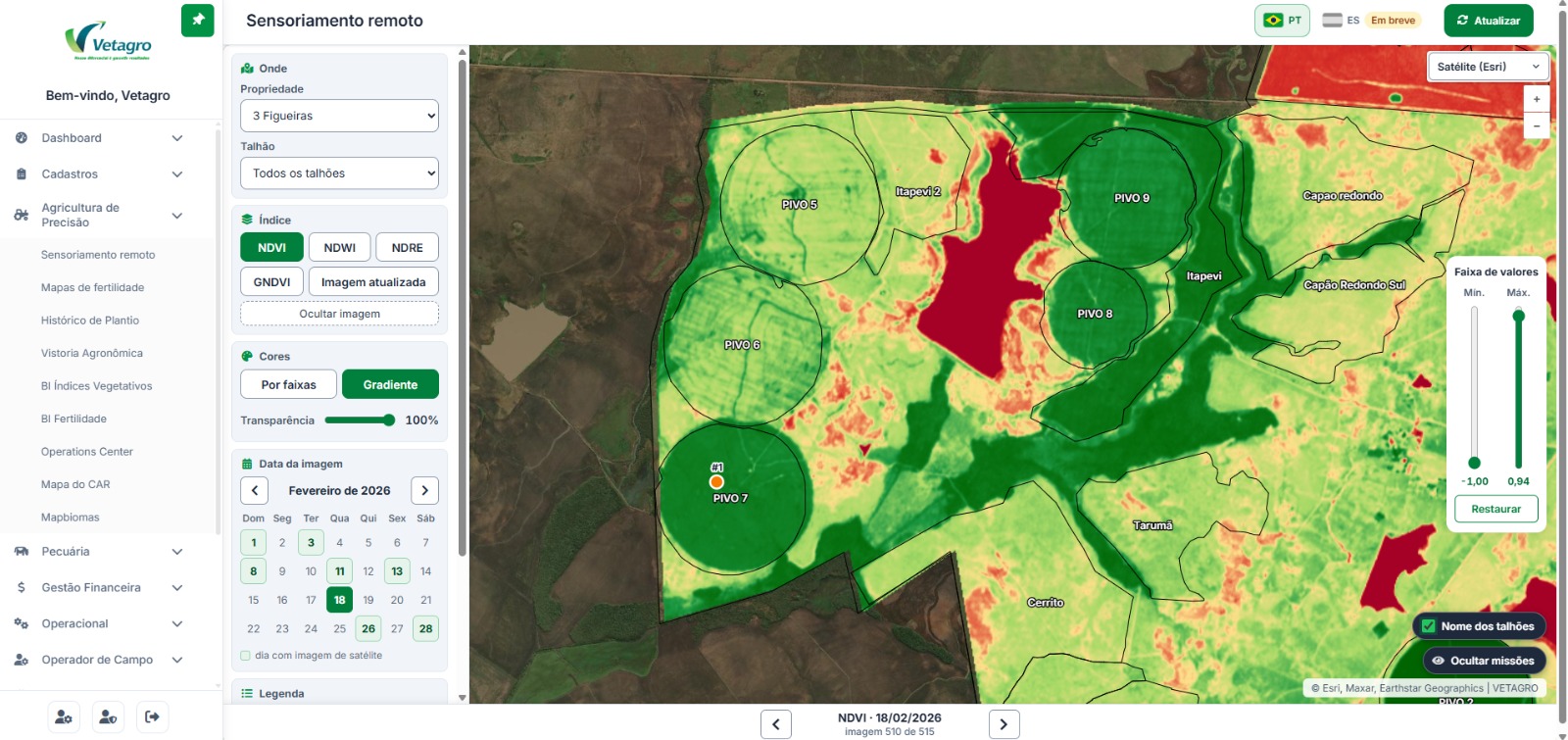Image resolution: width=1568 pixels, height=740 pixels.
Task: Switch colors to Por faixas
Action: (x=289, y=384)
